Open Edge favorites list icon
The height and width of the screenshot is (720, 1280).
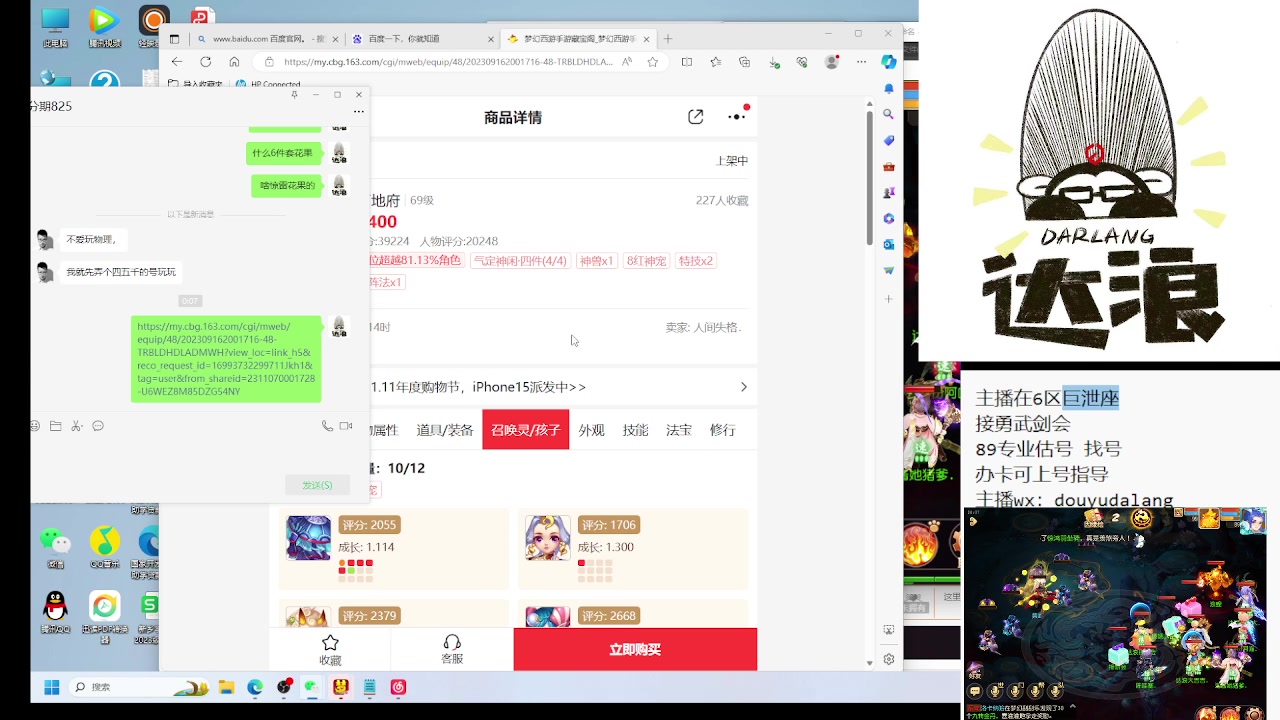716,62
